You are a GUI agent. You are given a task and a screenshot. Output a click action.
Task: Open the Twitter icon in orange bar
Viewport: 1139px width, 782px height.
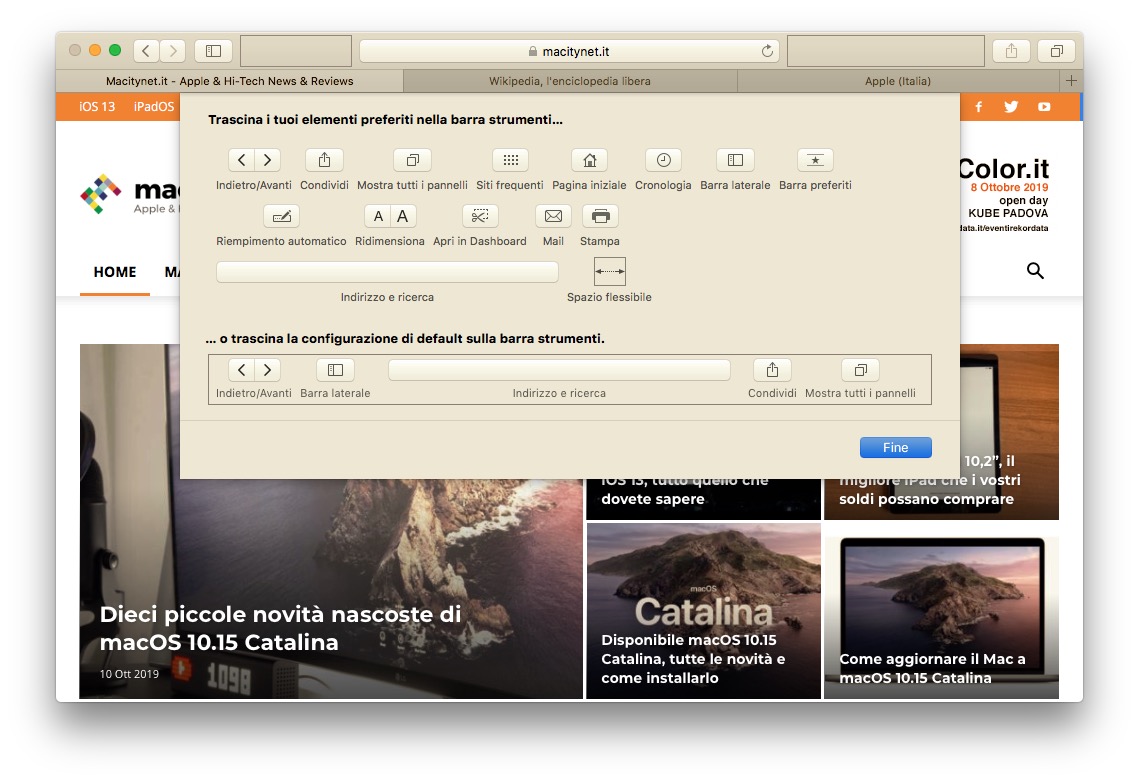click(1010, 107)
